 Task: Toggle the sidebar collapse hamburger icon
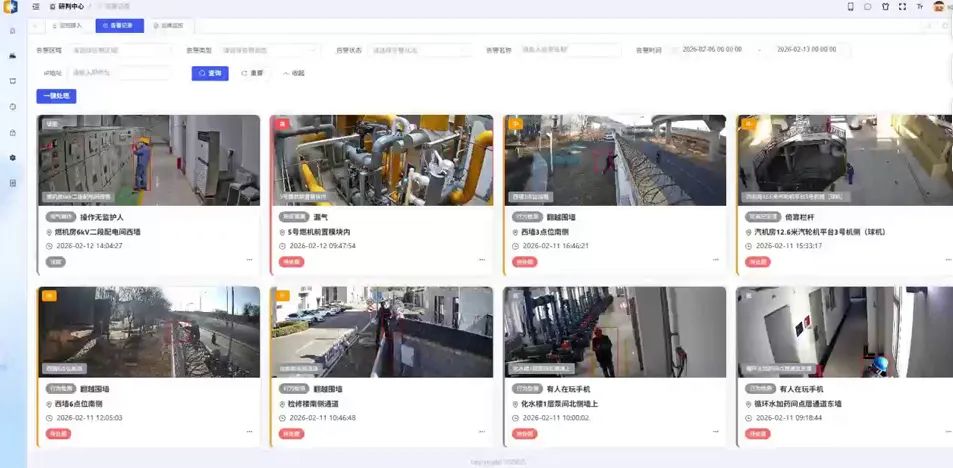pyautogui.click(x=36, y=7)
